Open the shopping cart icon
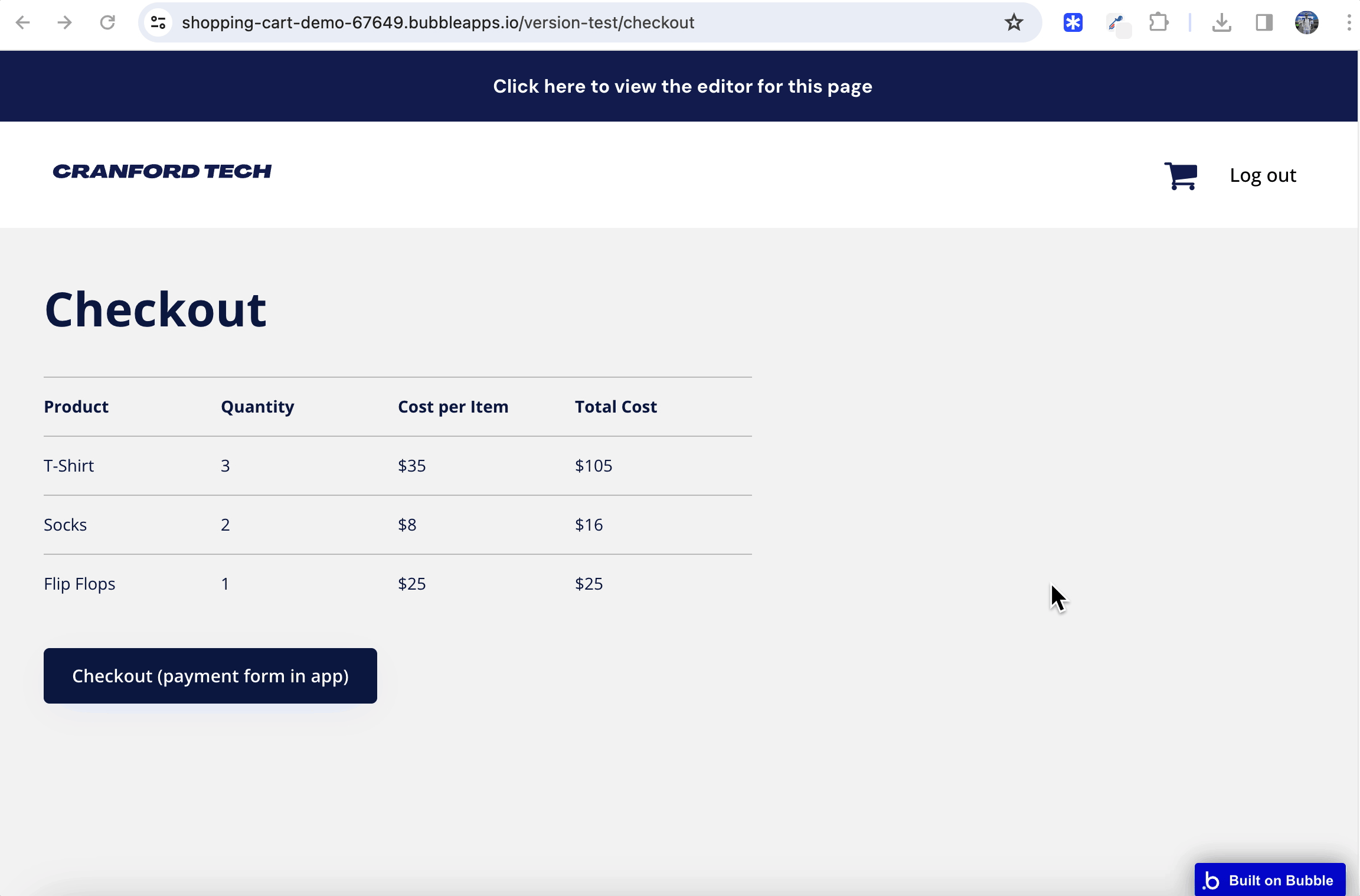This screenshot has height=896, width=1360. pos(1181,175)
